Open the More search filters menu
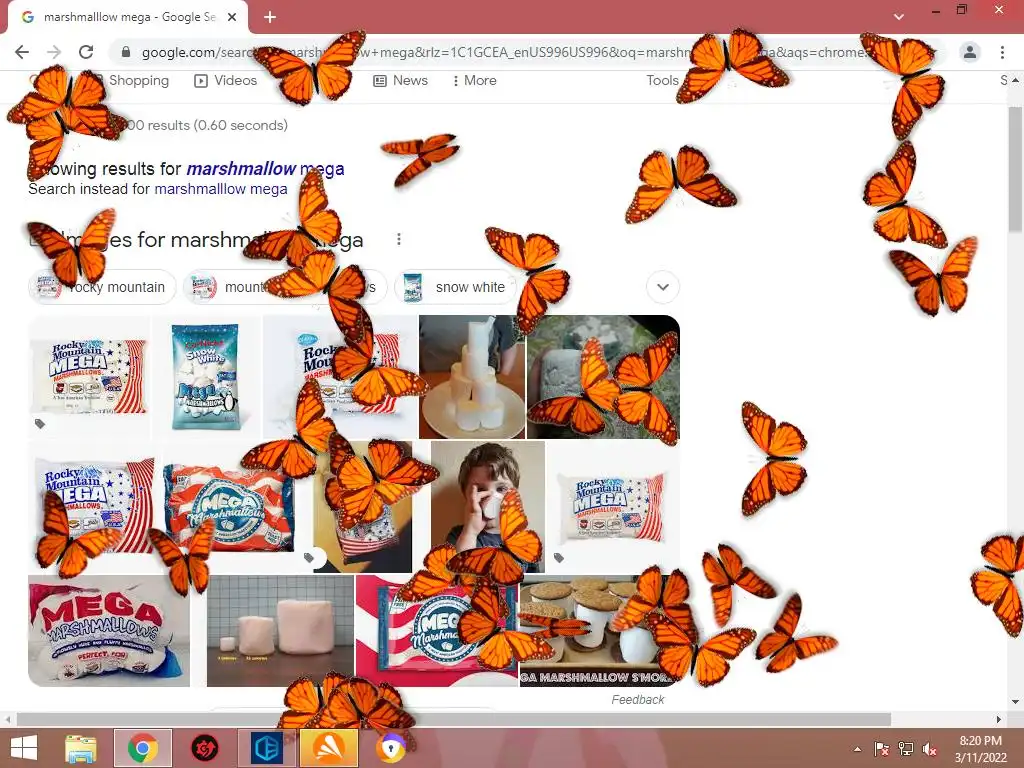 [475, 80]
